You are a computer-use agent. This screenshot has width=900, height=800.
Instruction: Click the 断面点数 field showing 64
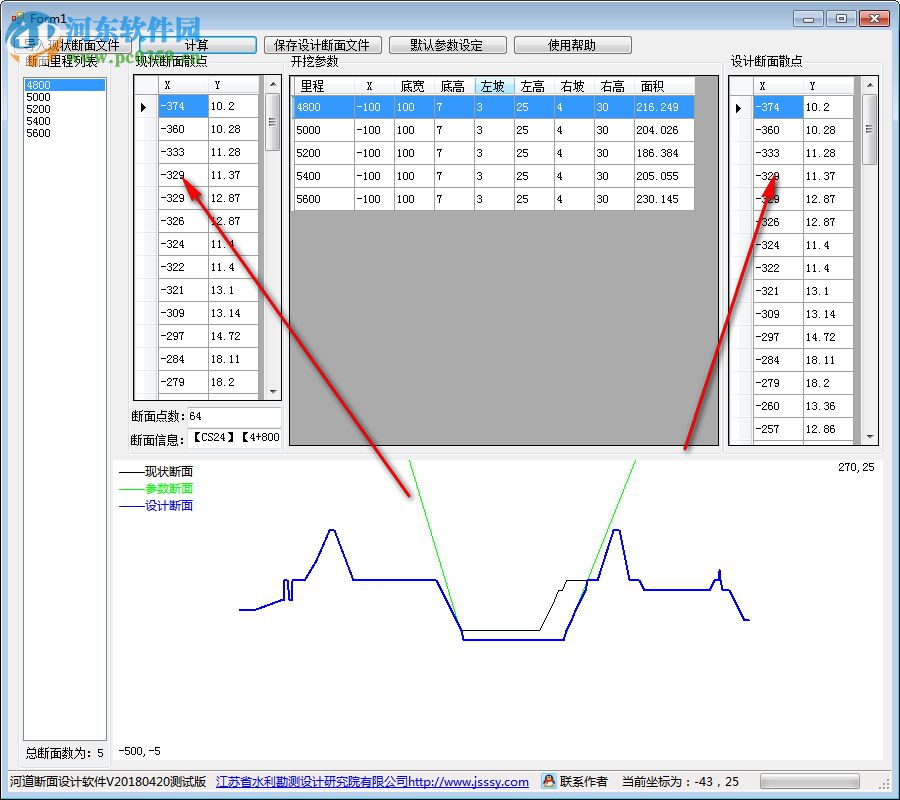(x=234, y=416)
